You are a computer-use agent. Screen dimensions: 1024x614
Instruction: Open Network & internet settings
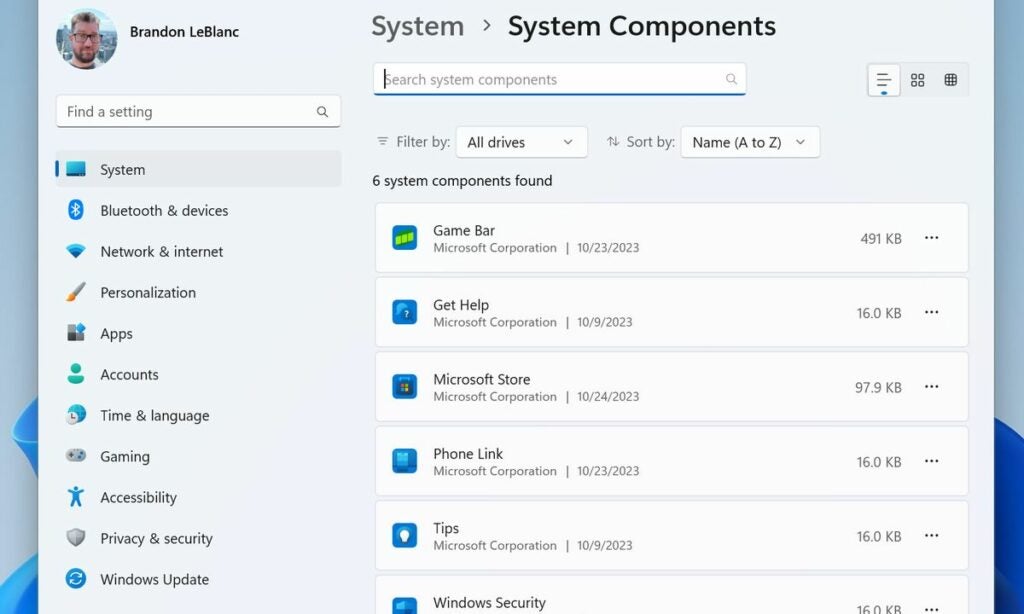[x=199, y=251]
